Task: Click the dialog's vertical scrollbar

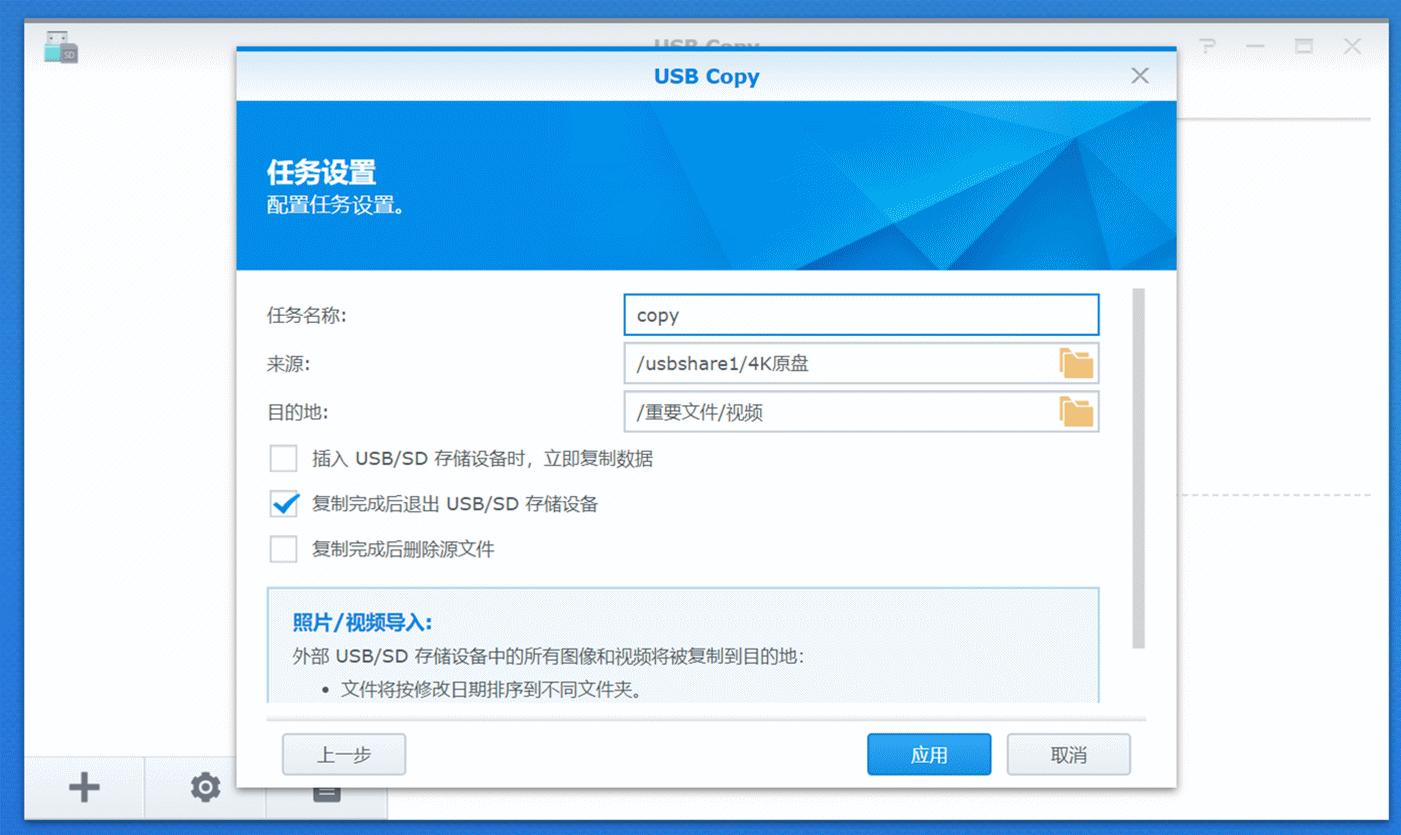Action: click(1138, 468)
